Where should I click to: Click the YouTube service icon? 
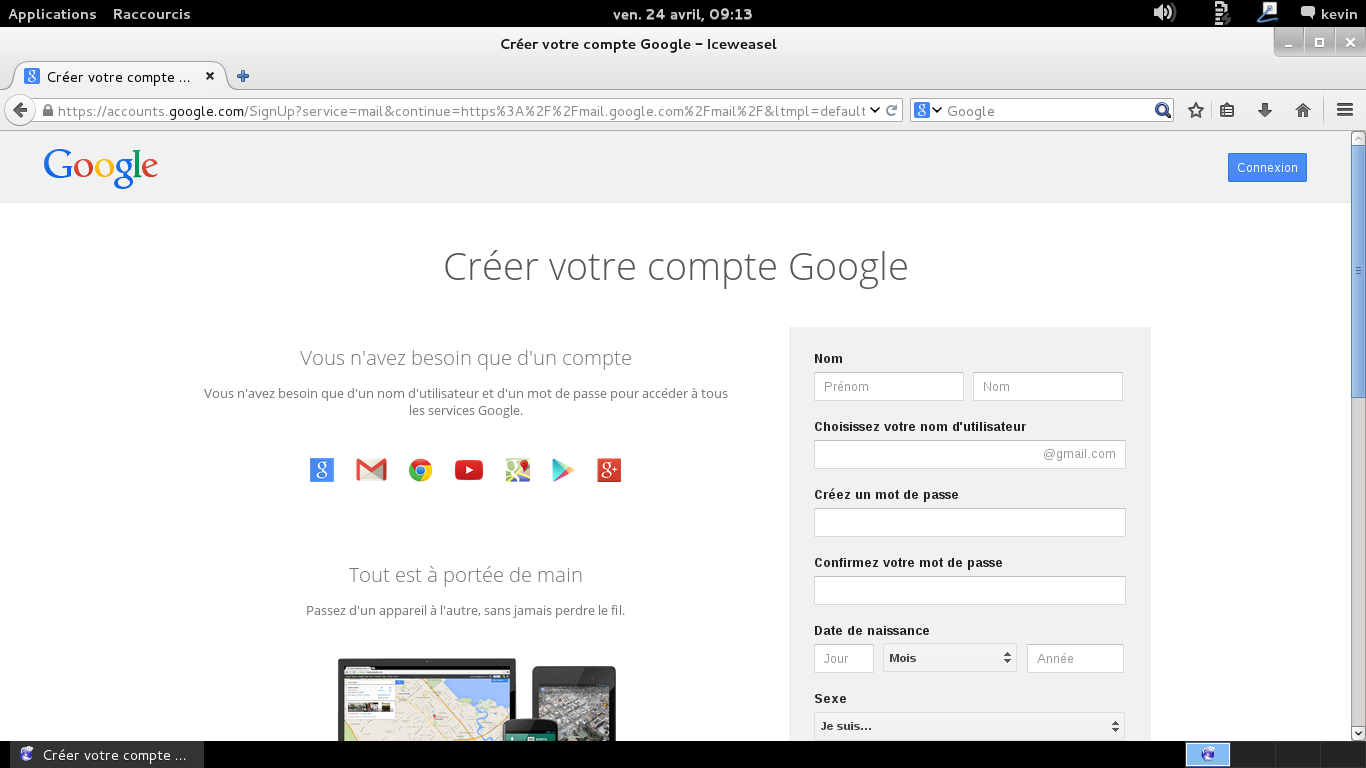tap(469, 470)
